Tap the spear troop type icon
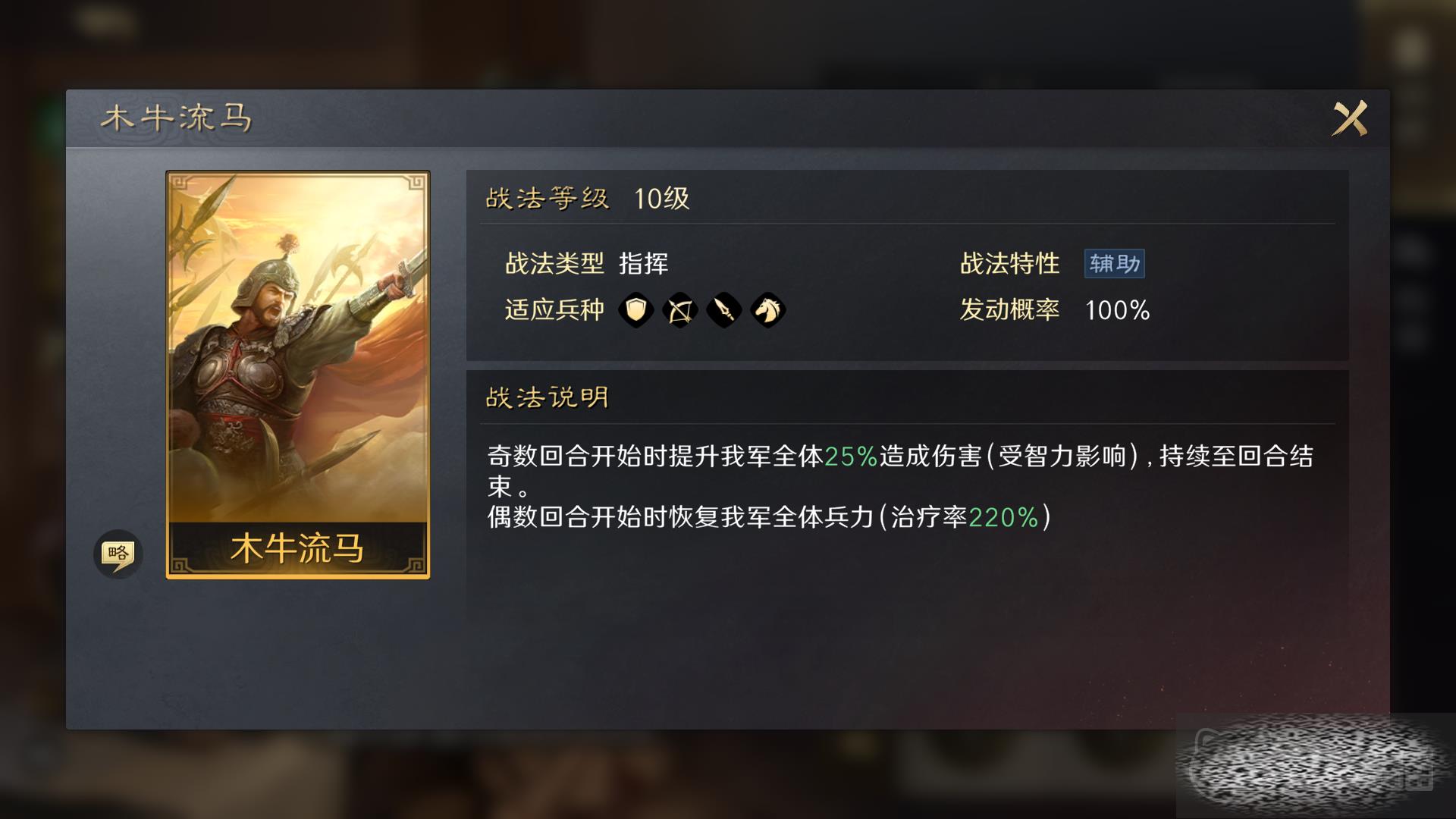 click(723, 309)
